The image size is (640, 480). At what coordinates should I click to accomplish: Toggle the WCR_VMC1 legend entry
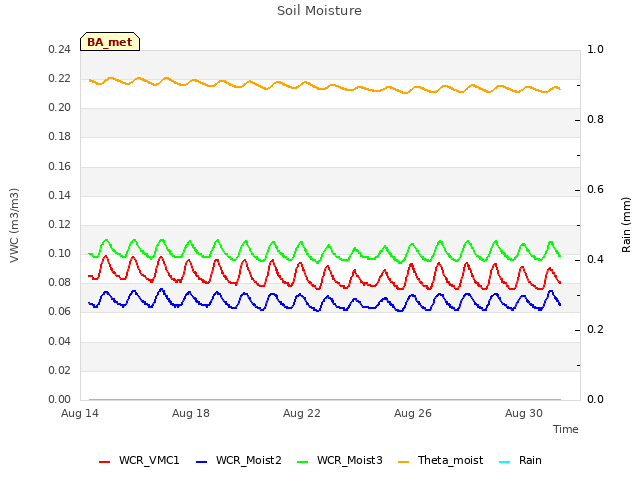point(139,461)
